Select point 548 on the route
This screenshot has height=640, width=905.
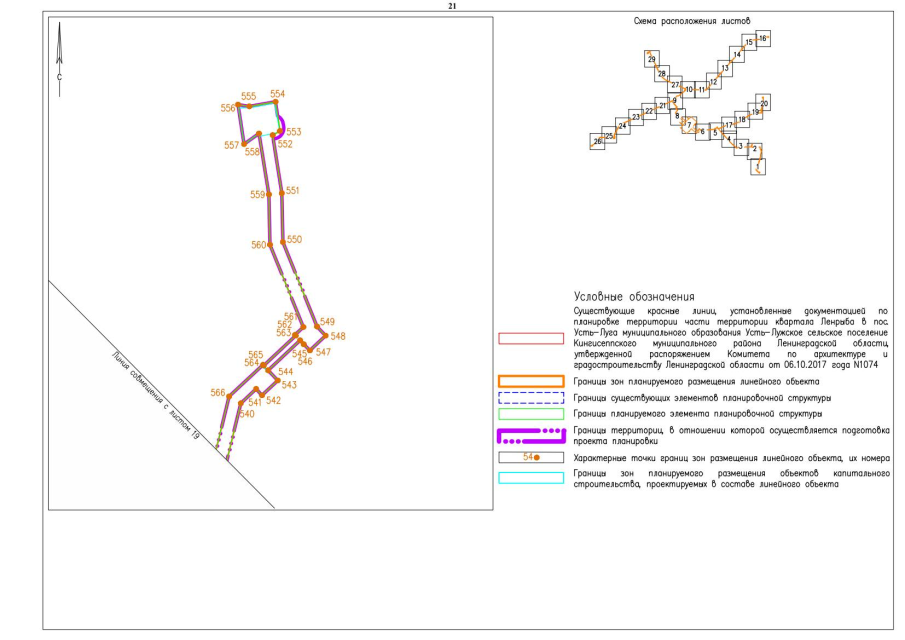[x=325, y=336]
